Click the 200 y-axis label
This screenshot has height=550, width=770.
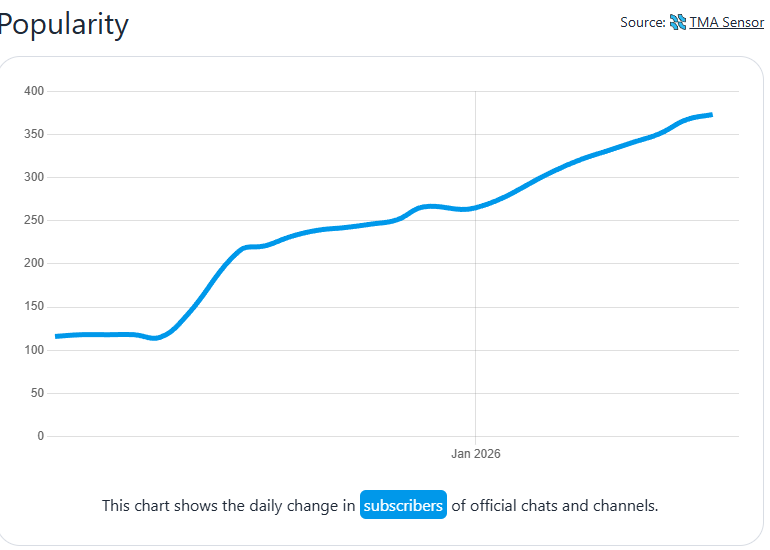34,264
